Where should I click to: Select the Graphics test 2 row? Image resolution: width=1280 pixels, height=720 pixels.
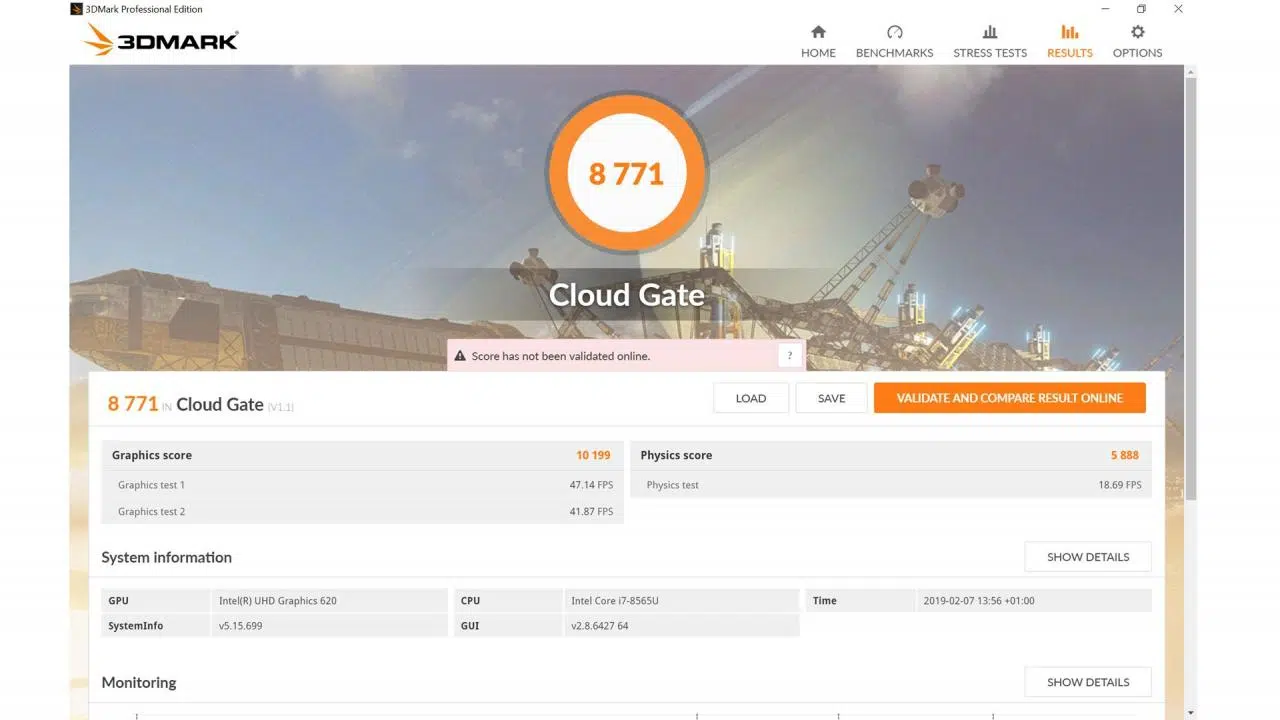click(x=363, y=511)
